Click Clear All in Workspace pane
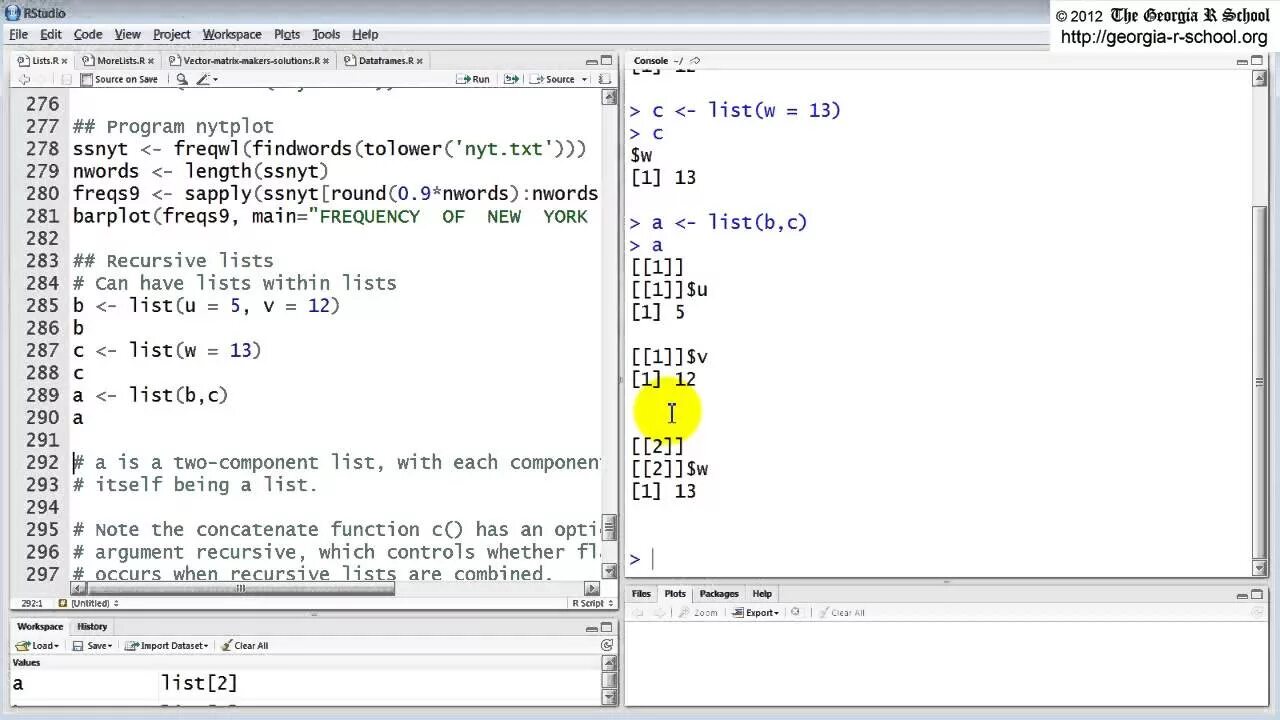Viewport: 1280px width, 720px height. tap(245, 645)
